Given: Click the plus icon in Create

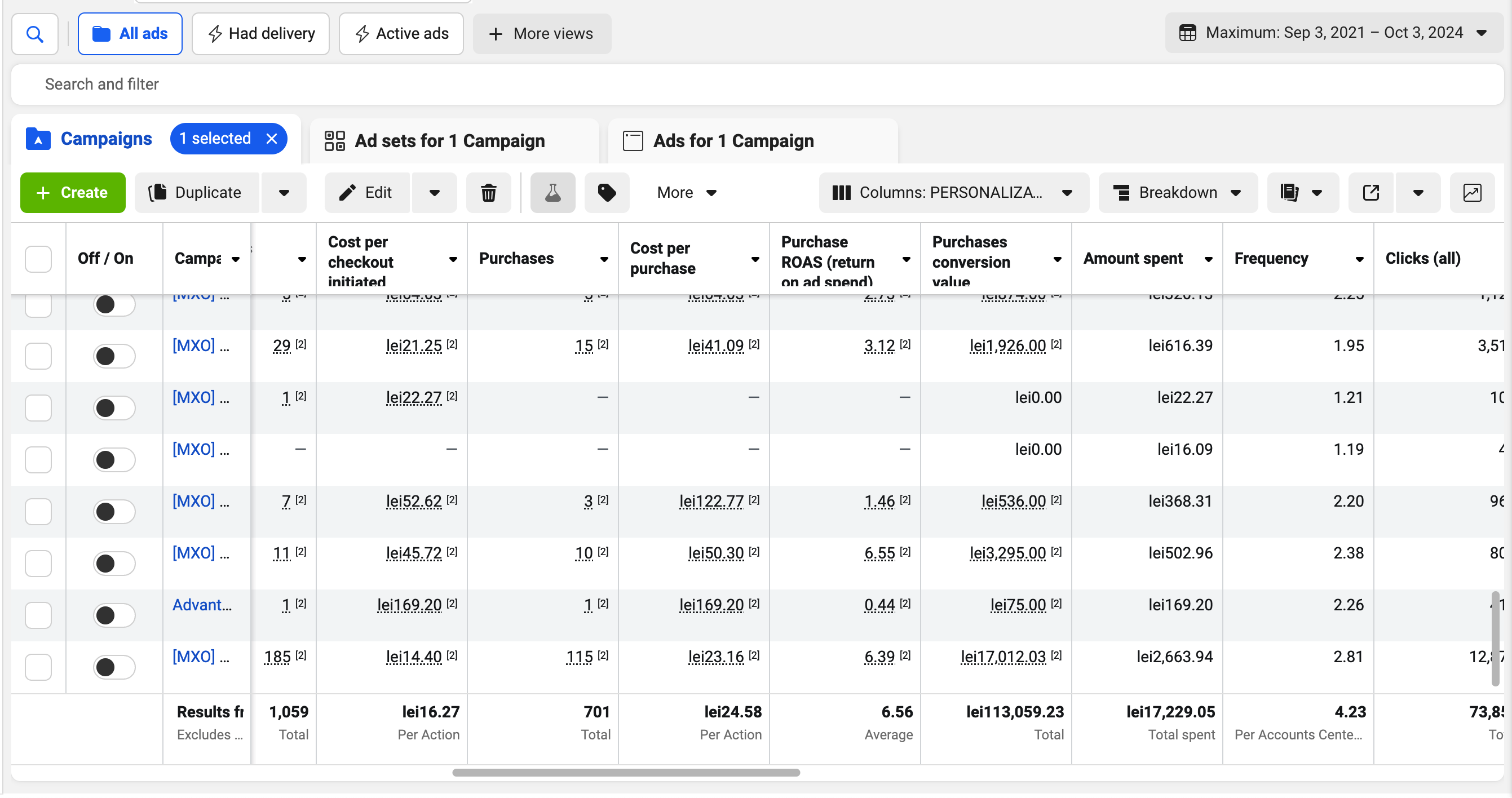Looking at the screenshot, I should tap(43, 193).
